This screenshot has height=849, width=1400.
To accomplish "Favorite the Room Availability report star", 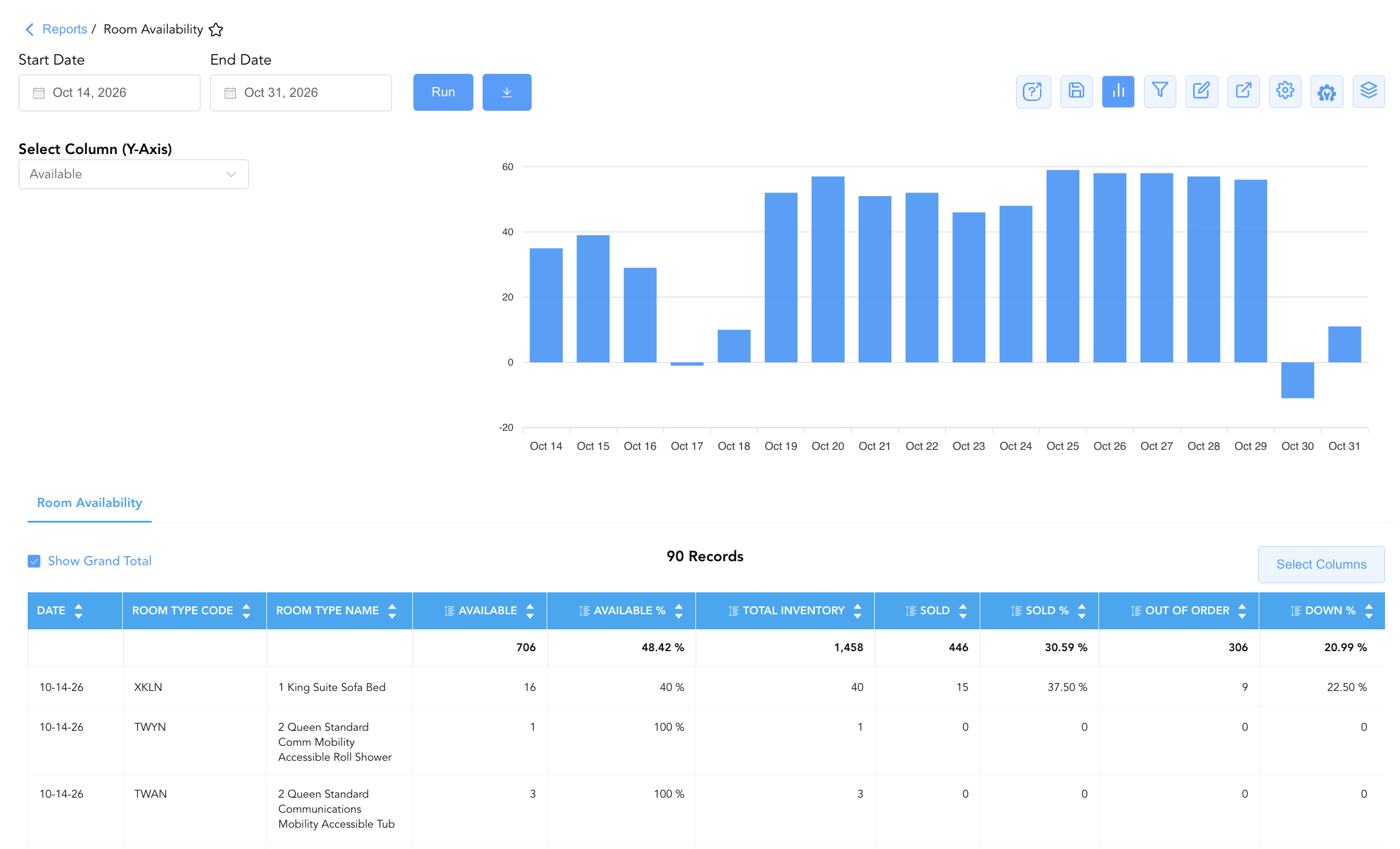I will (x=216, y=29).
